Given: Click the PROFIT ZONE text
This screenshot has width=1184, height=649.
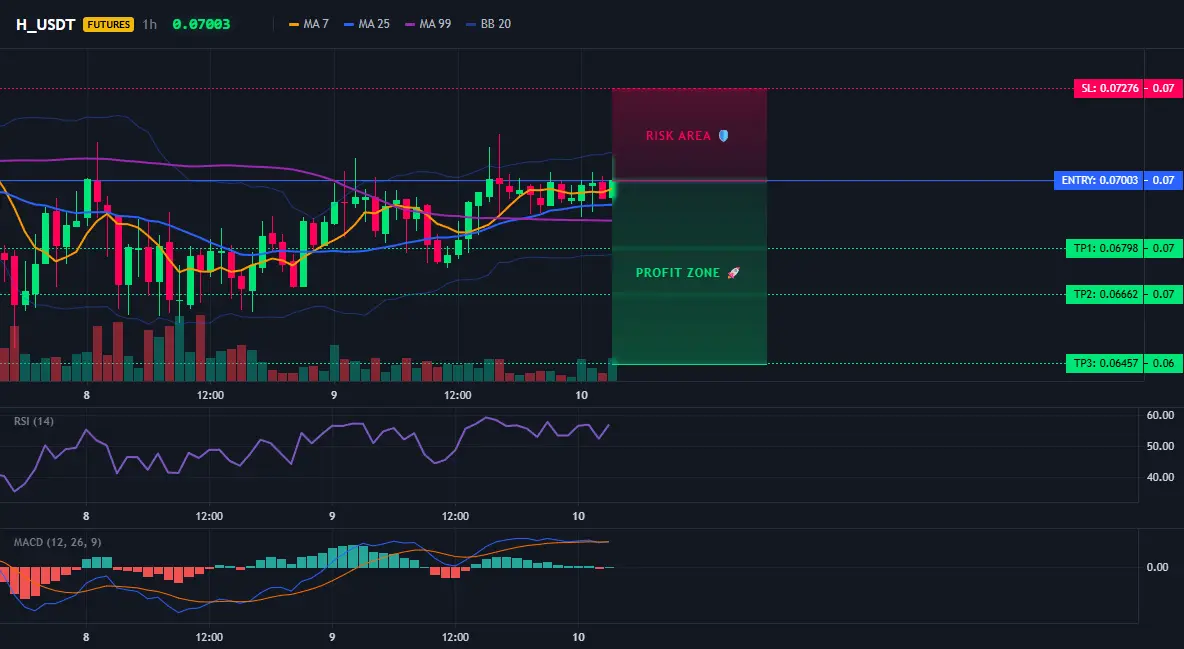Looking at the screenshot, I should [x=678, y=273].
